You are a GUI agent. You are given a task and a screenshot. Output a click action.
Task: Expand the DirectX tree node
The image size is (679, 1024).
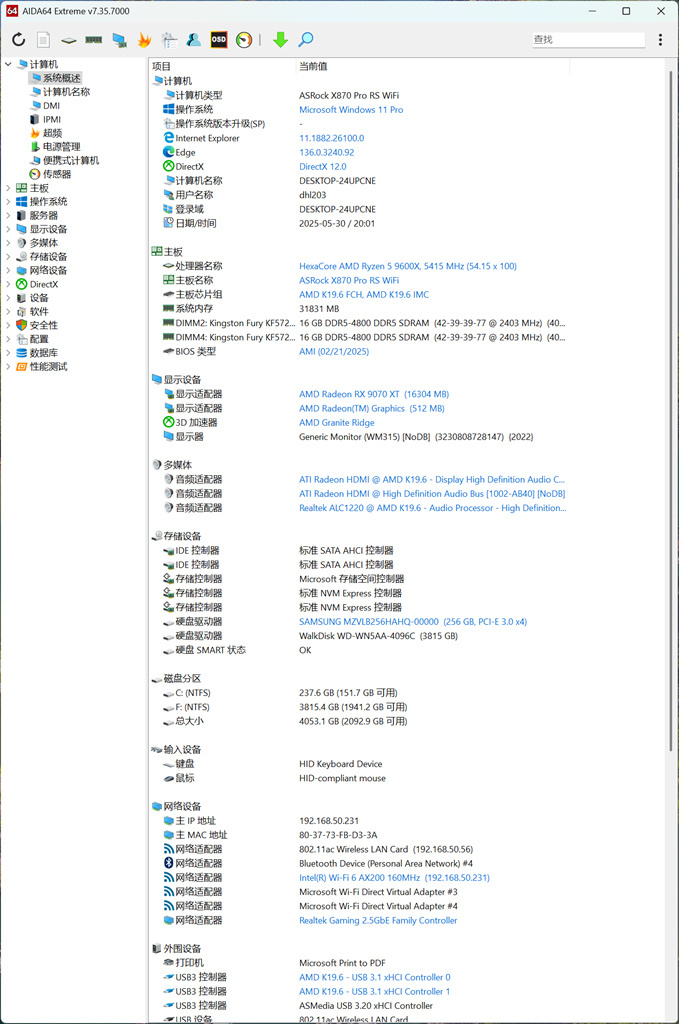coord(8,284)
